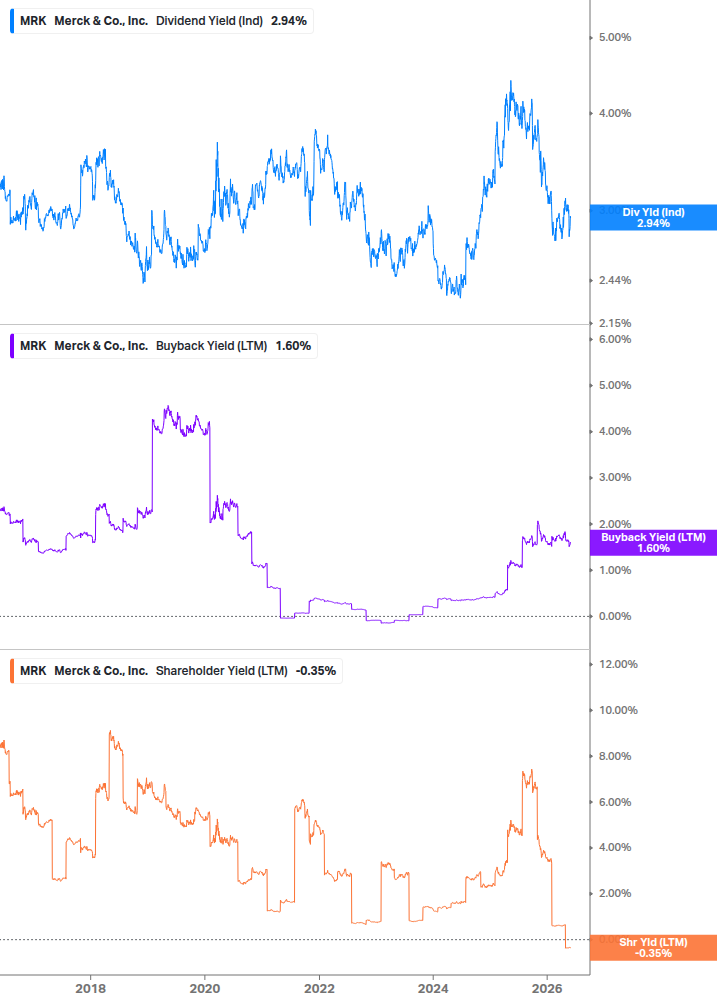This screenshot has height=1005, width=717.
Task: Click the purple Buyback Yield color bar
Action: pyautogui.click(x=12, y=345)
